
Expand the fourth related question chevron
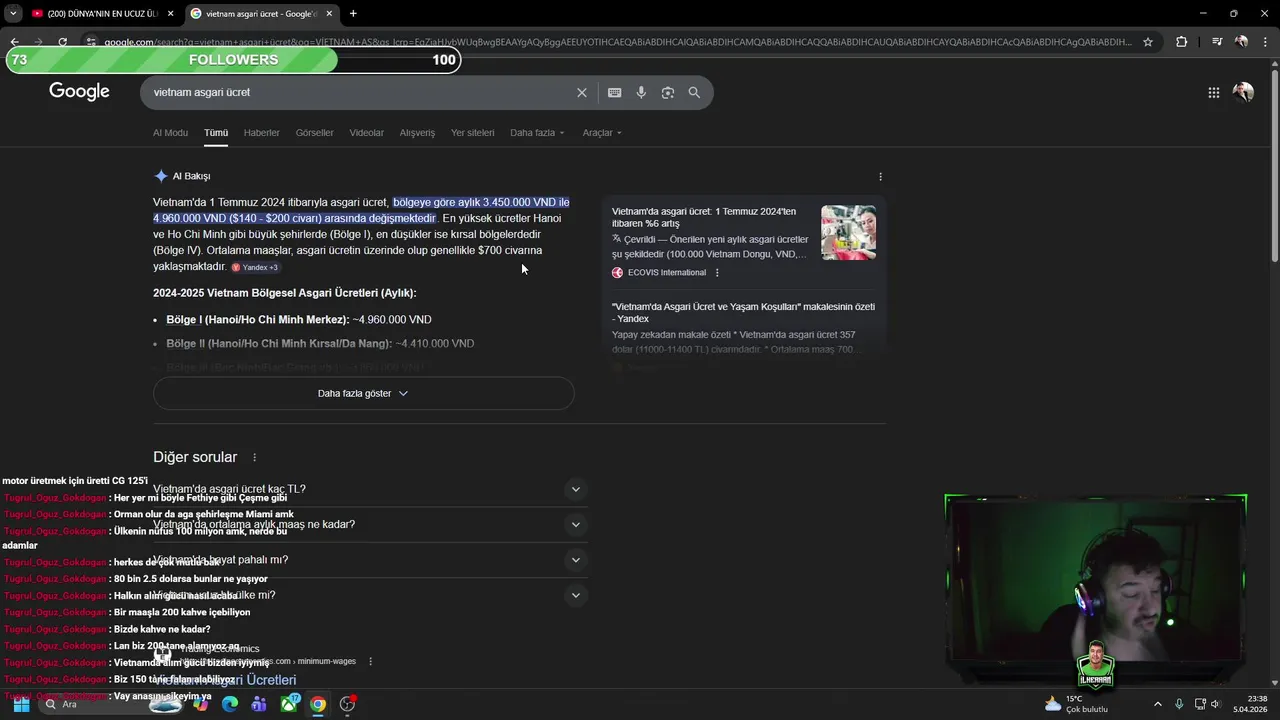click(x=575, y=595)
